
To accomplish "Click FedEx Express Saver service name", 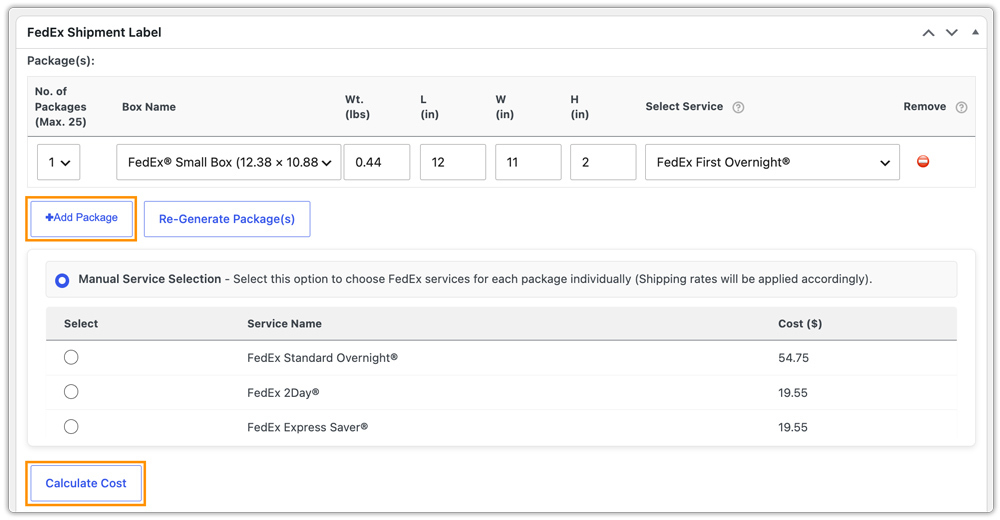I will pos(307,427).
